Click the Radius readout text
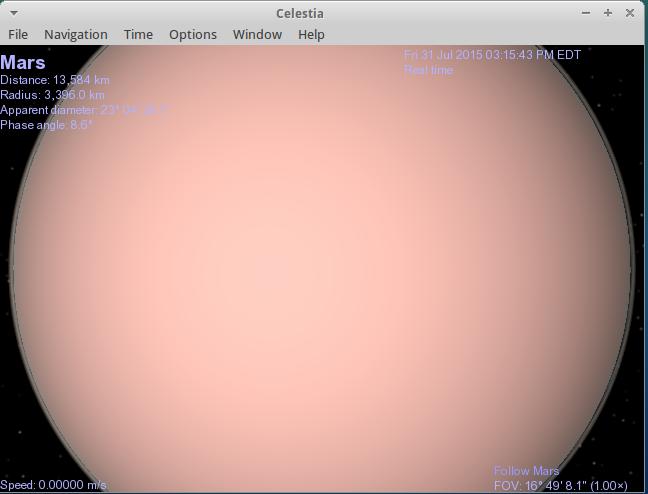648x494 pixels. pos(52,95)
